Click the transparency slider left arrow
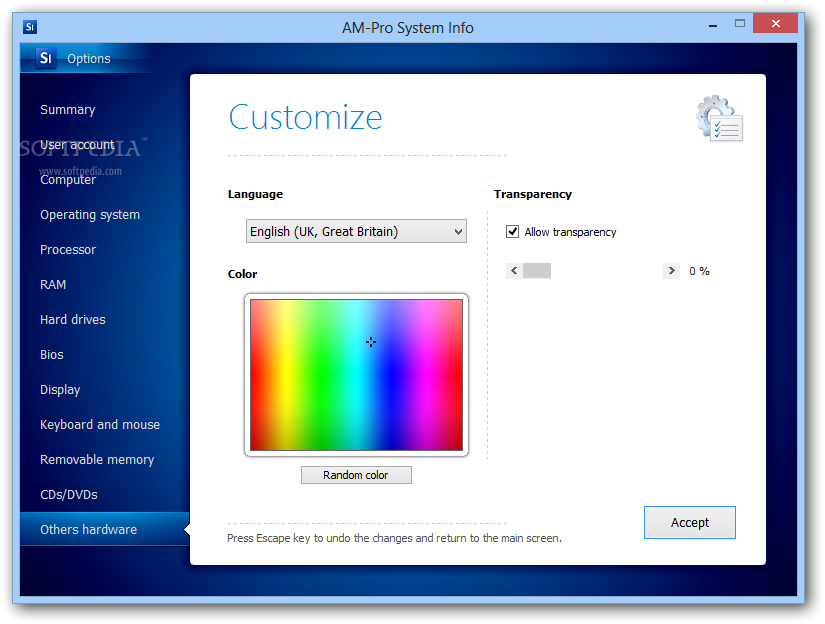The width and height of the screenshot is (825, 624). point(514,270)
